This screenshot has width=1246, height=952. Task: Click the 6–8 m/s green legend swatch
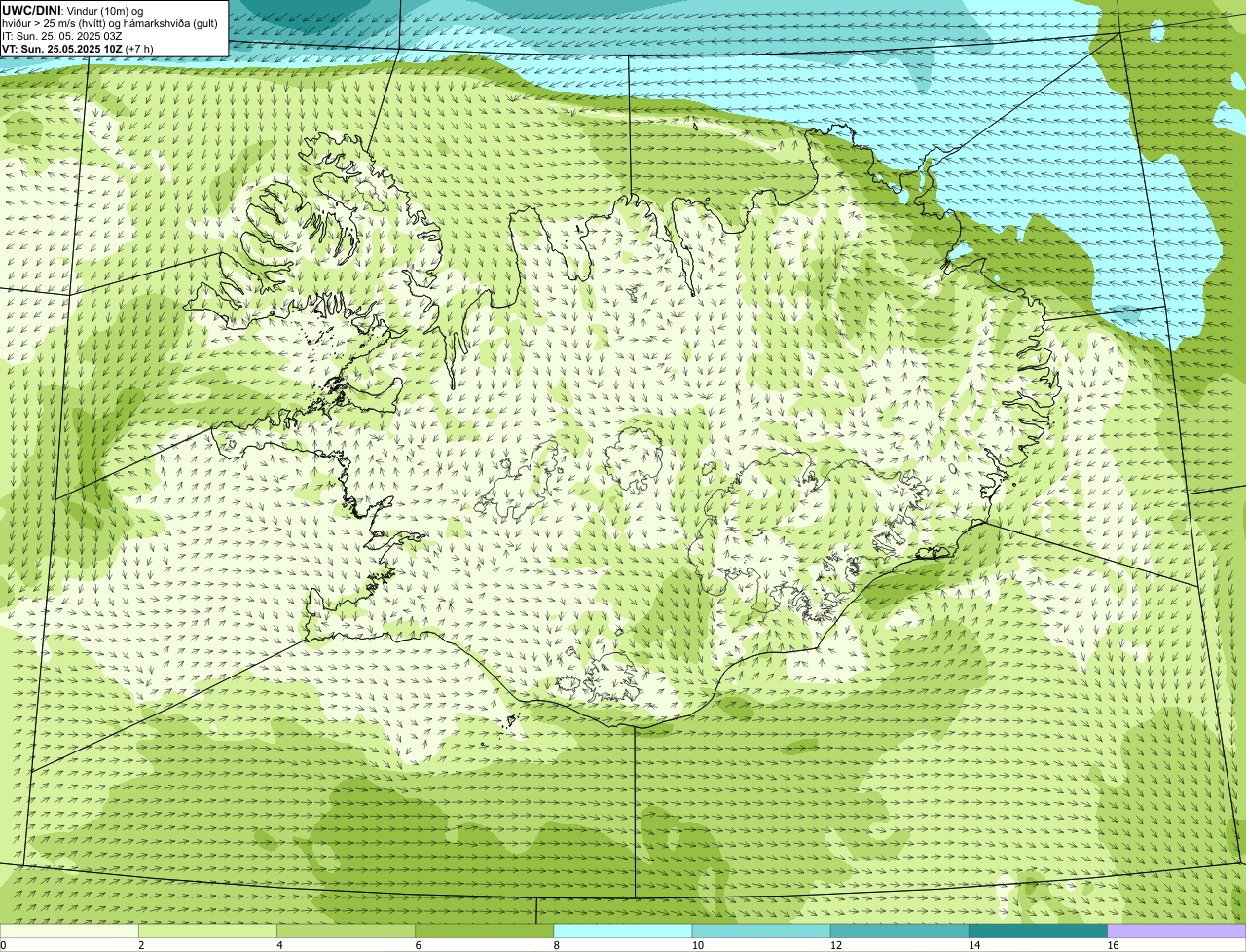point(485,931)
